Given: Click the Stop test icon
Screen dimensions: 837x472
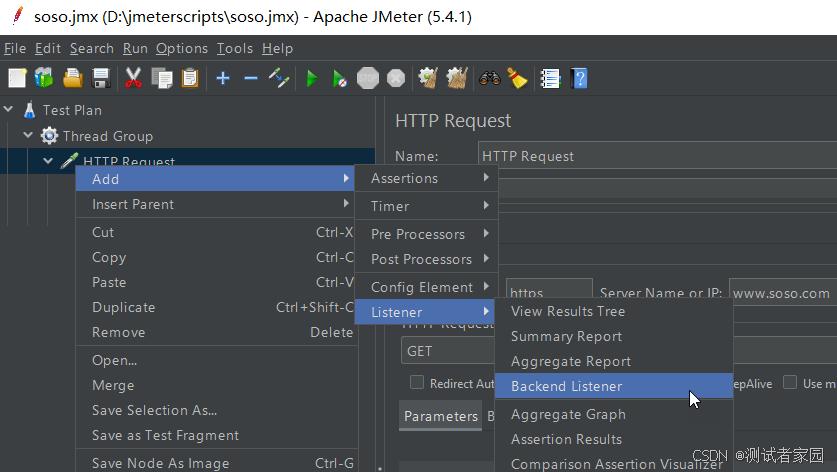Looking at the screenshot, I should tap(368, 78).
